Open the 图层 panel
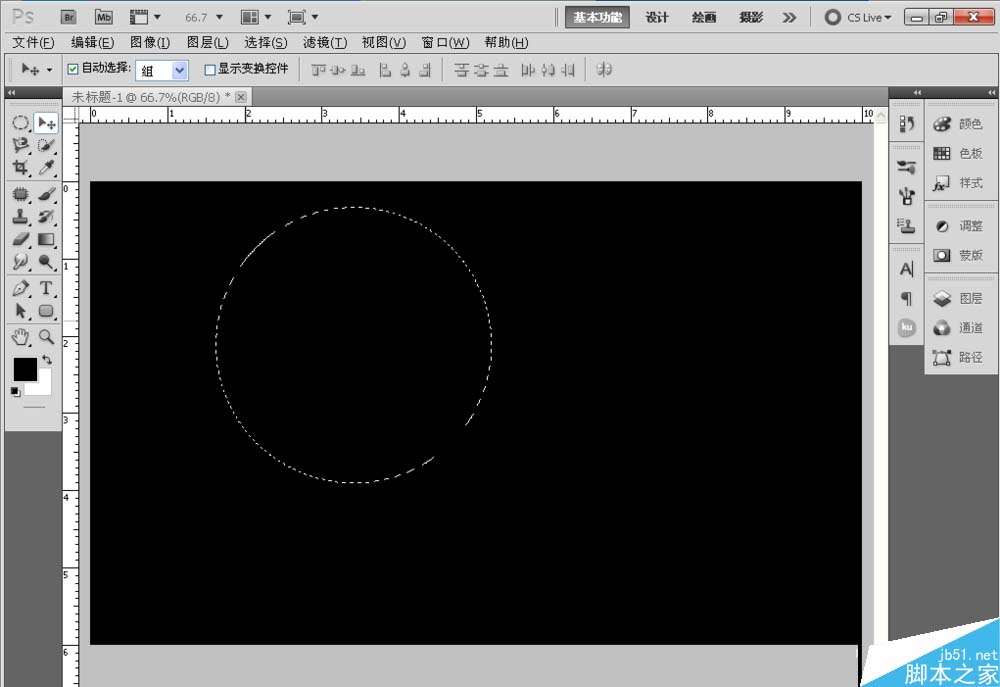The image size is (1000, 687). click(x=959, y=299)
